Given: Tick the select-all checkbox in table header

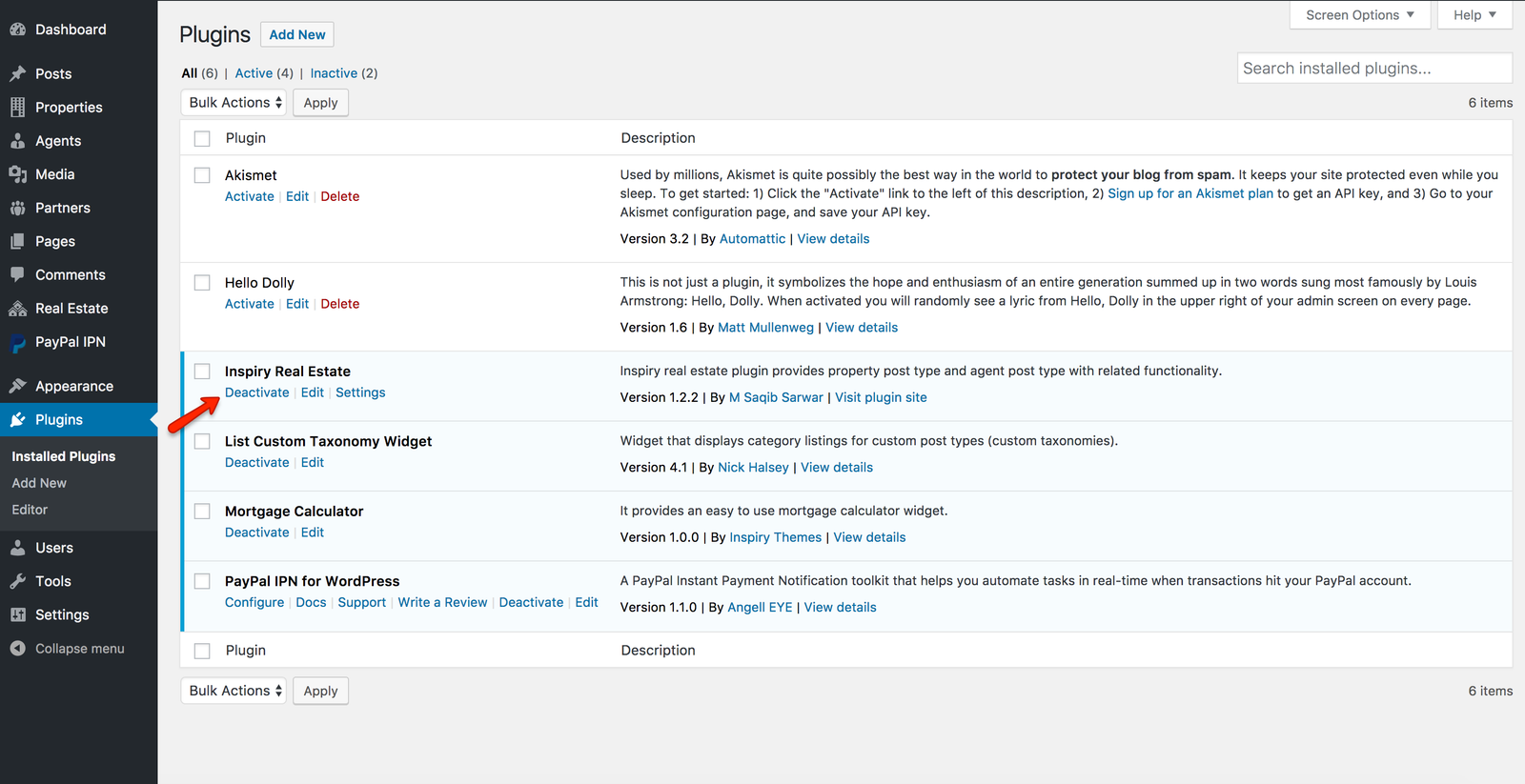Looking at the screenshot, I should [x=202, y=139].
